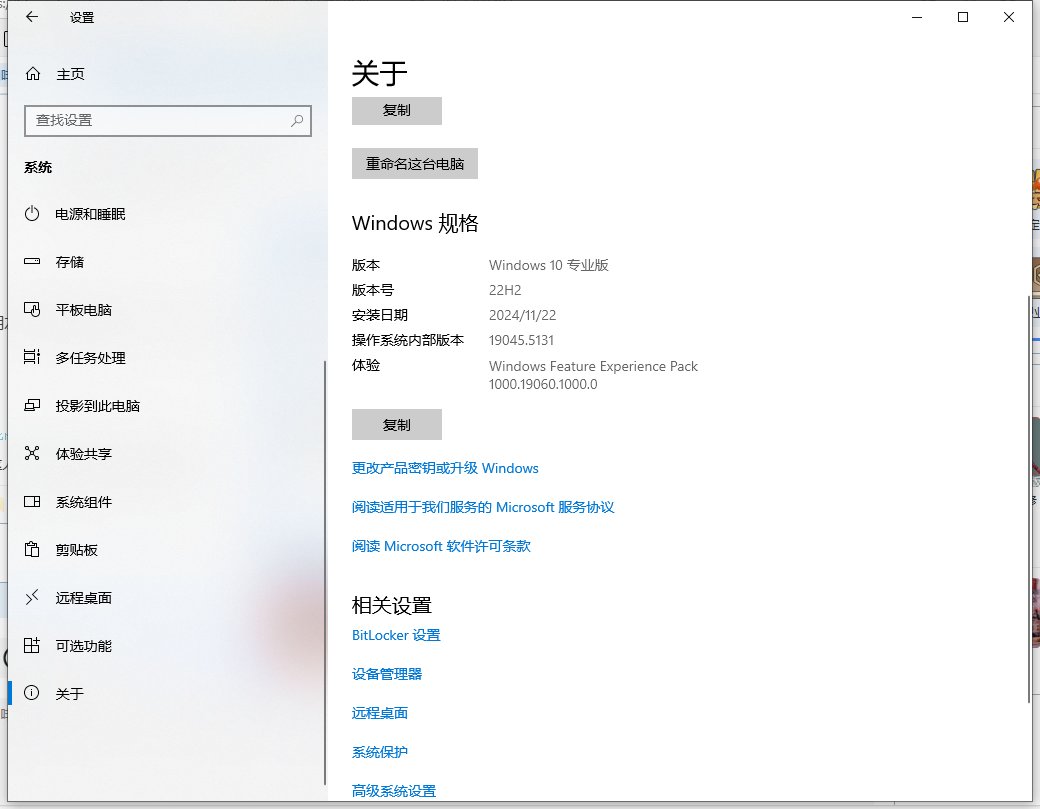1040x809 pixels.
Task: Click the 1000.19060.1000.0 experience pack version
Action: (x=543, y=384)
